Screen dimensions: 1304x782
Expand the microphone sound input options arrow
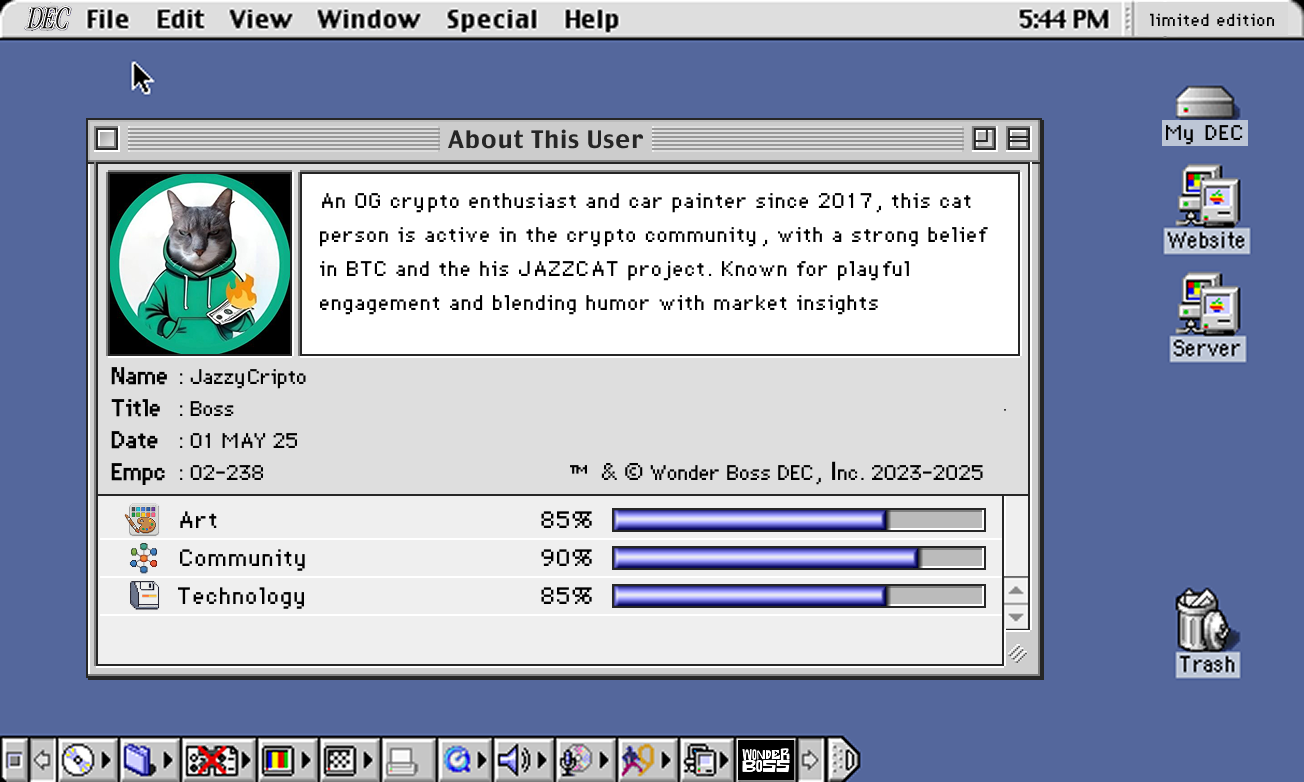(x=604, y=758)
